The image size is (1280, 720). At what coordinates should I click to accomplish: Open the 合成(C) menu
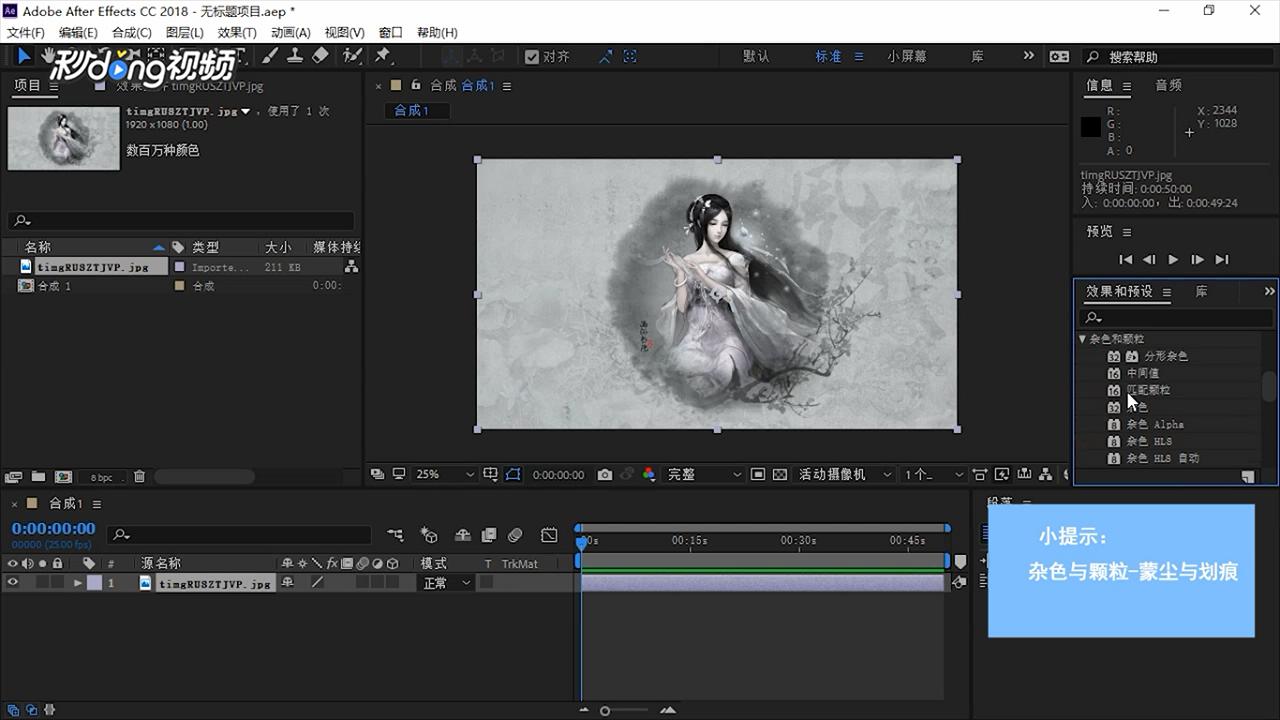click(x=132, y=33)
